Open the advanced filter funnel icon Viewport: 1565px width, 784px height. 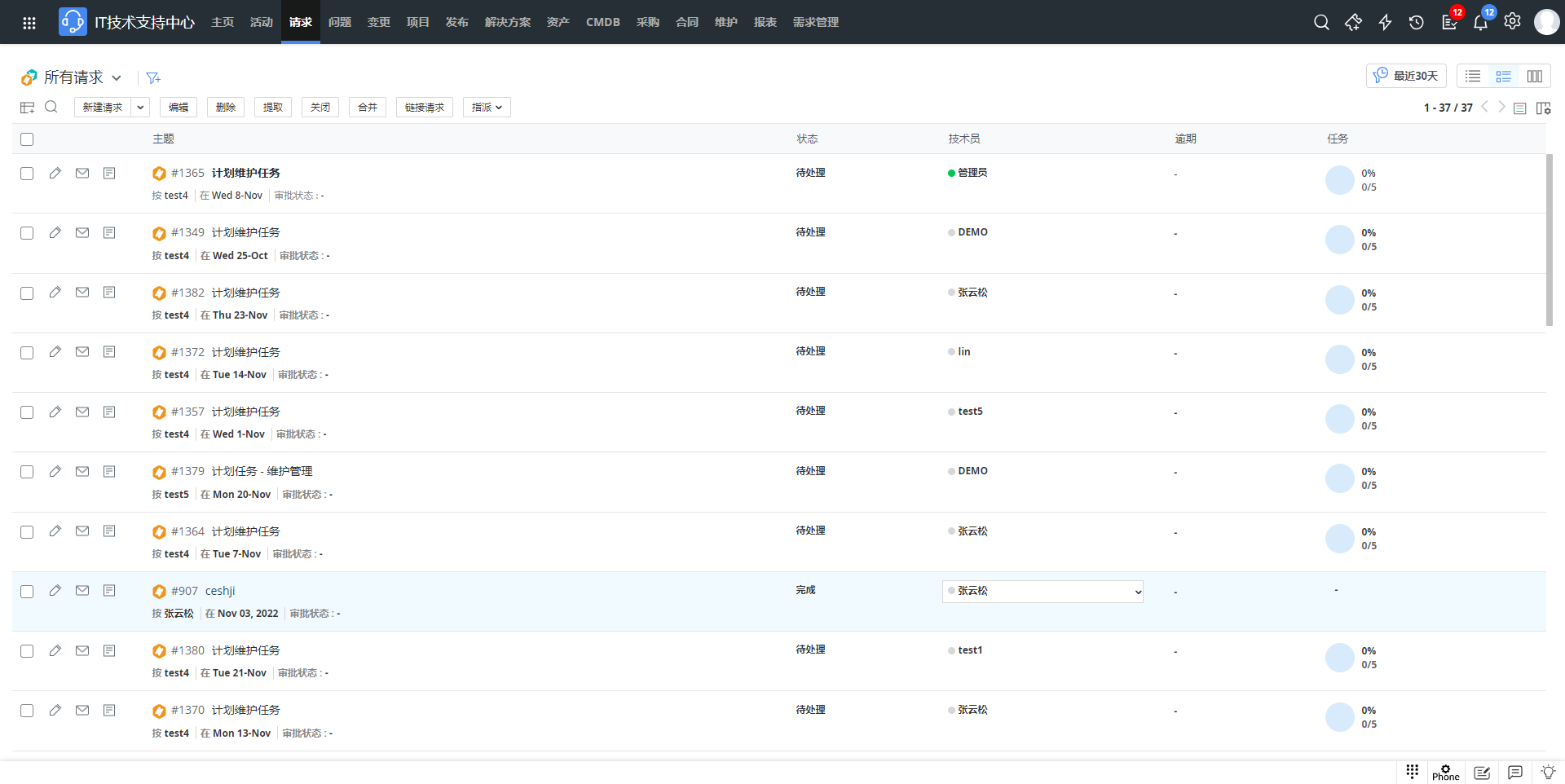pos(153,78)
